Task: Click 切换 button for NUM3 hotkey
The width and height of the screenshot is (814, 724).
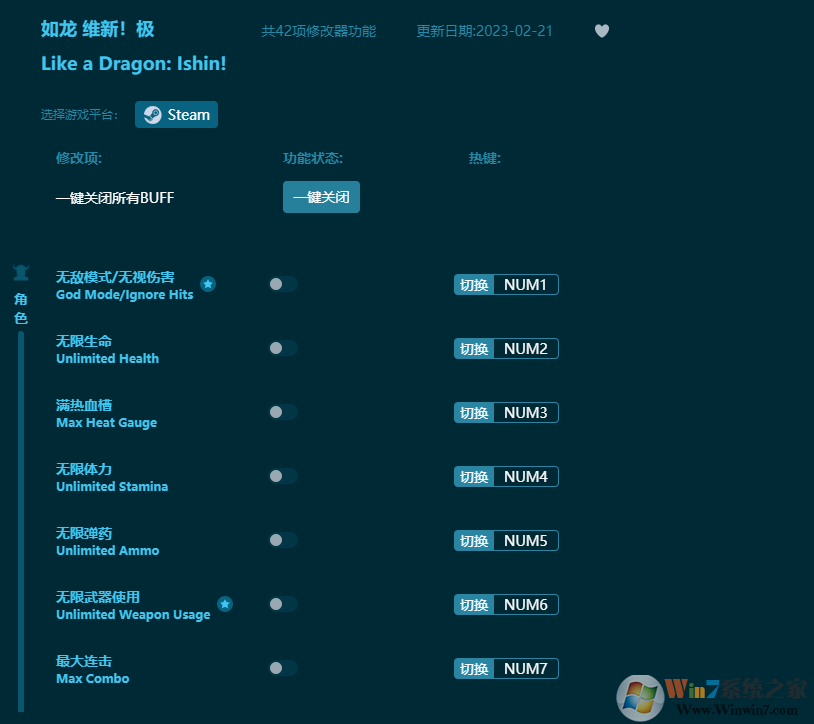Action: pyautogui.click(x=474, y=413)
